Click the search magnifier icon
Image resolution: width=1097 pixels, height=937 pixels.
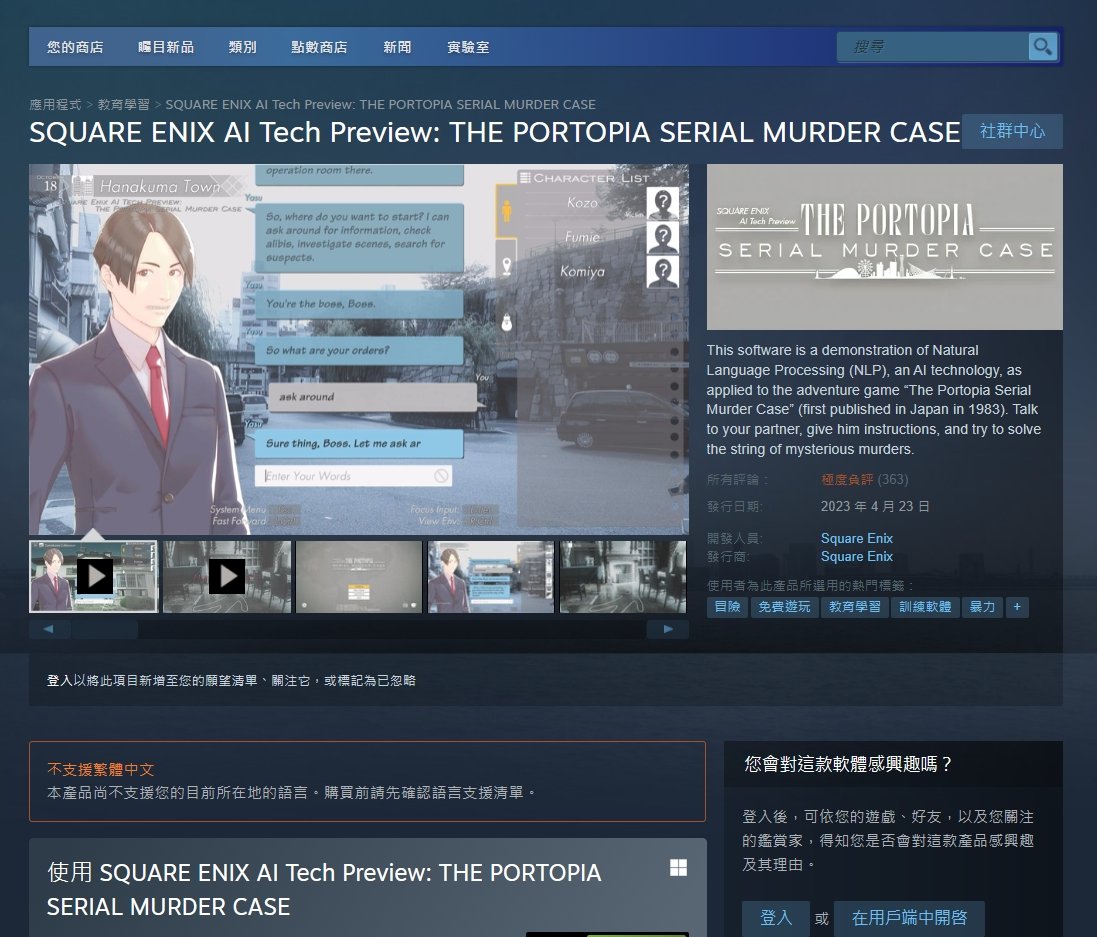coord(1042,46)
